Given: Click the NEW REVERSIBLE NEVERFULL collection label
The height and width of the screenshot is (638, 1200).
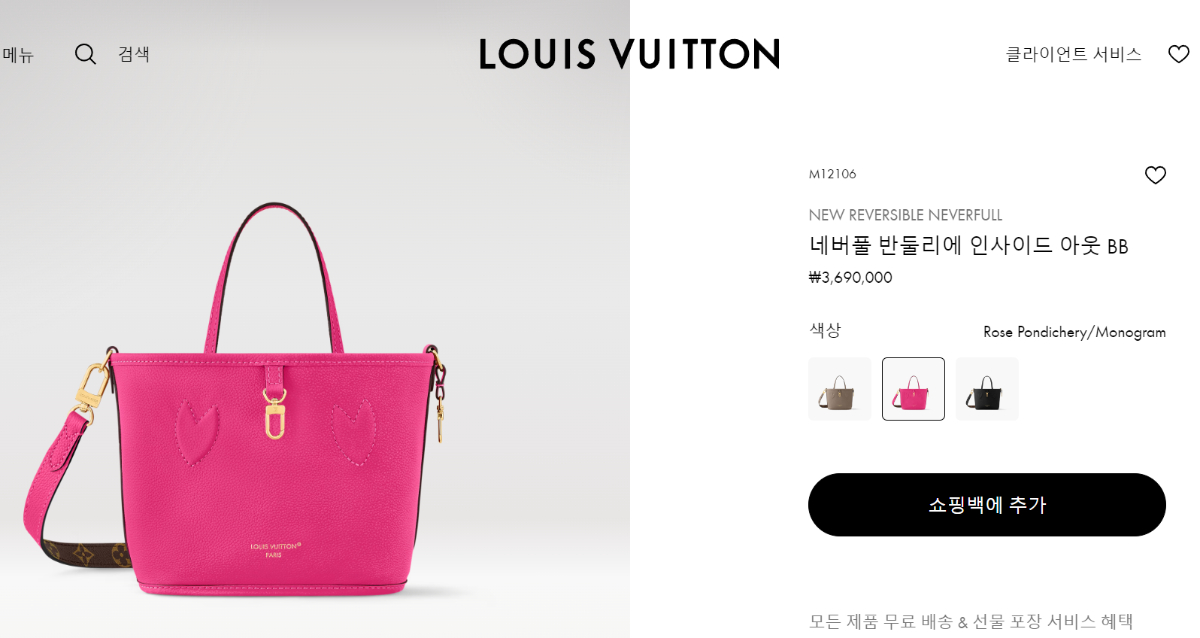Looking at the screenshot, I should pos(905,215).
